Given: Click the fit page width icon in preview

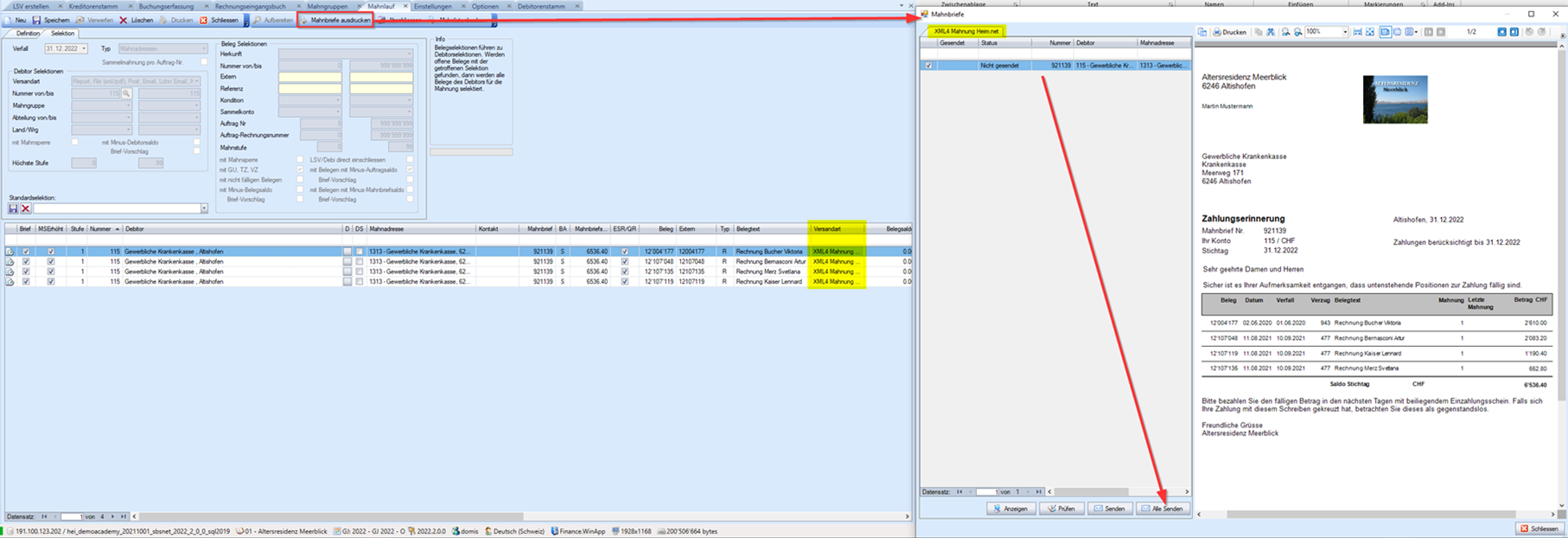Looking at the screenshot, I should tap(1358, 32).
